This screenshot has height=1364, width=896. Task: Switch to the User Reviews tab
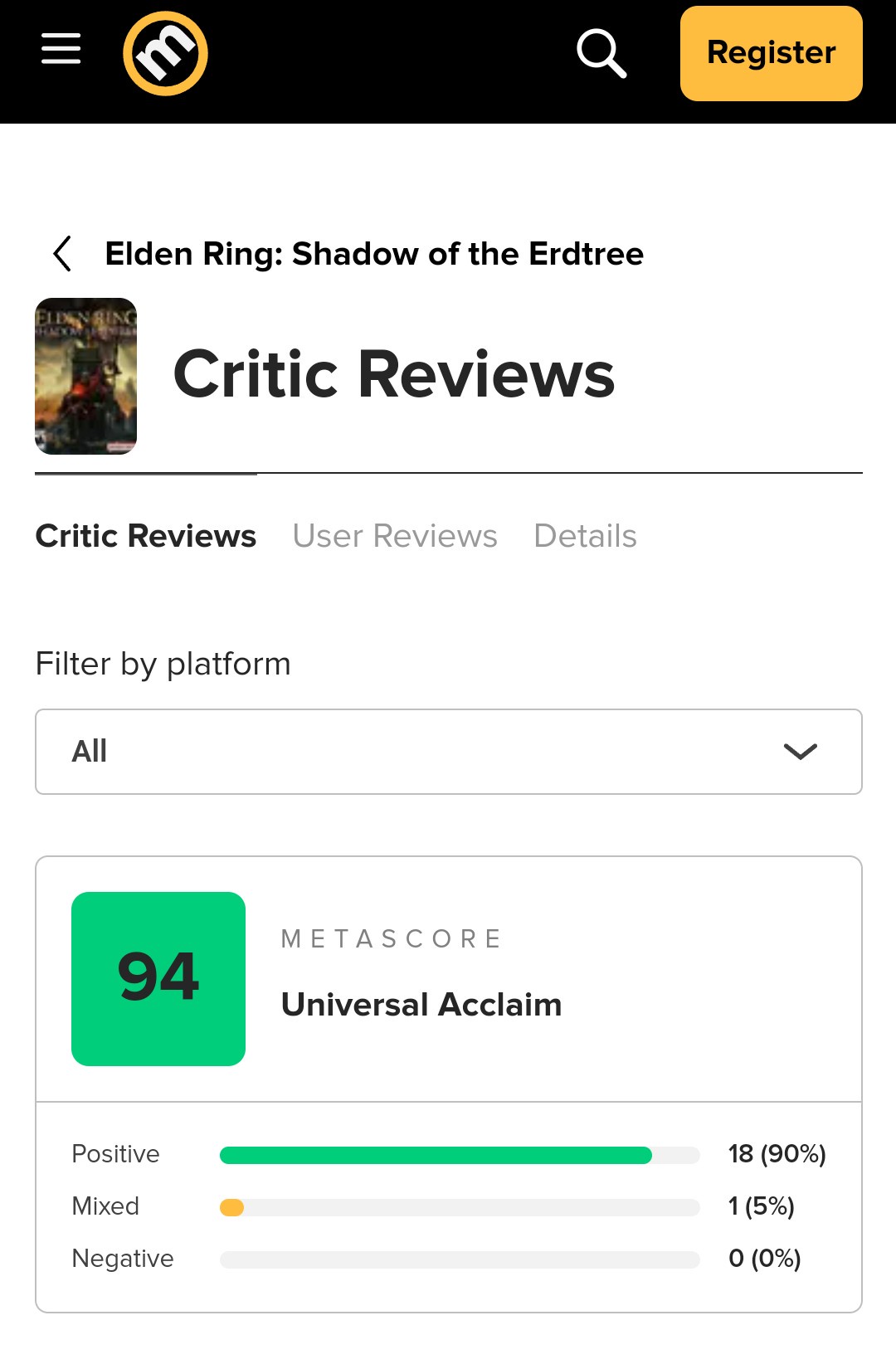point(395,536)
